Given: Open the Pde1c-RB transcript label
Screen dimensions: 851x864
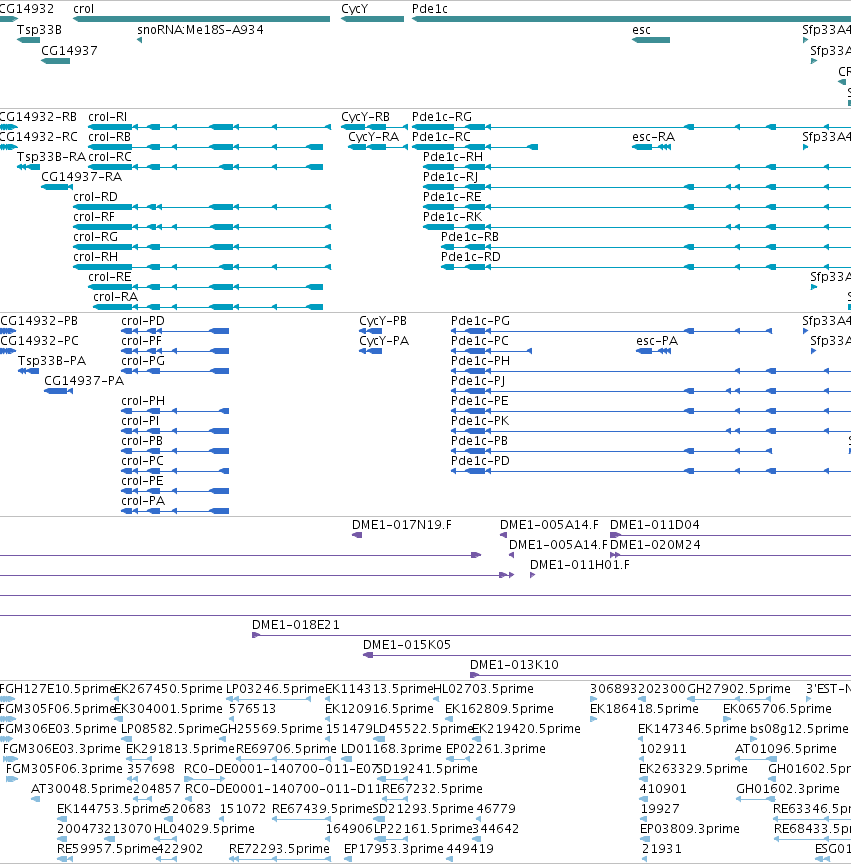Looking at the screenshot, I should [x=470, y=237].
